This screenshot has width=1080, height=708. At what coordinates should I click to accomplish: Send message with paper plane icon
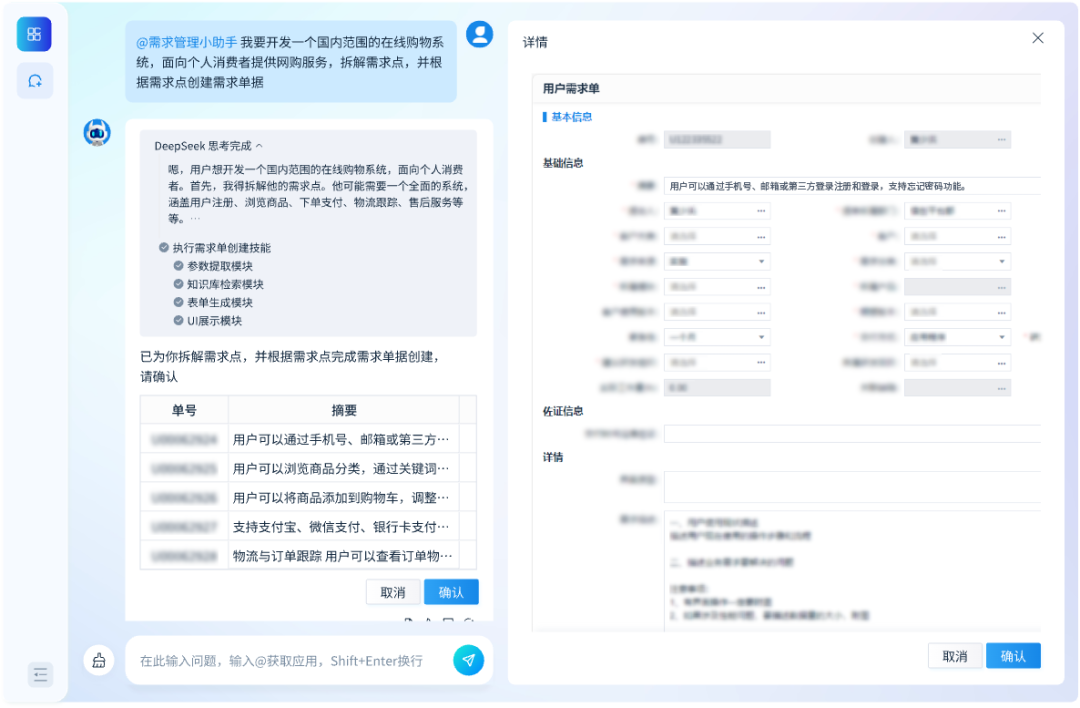coord(468,660)
